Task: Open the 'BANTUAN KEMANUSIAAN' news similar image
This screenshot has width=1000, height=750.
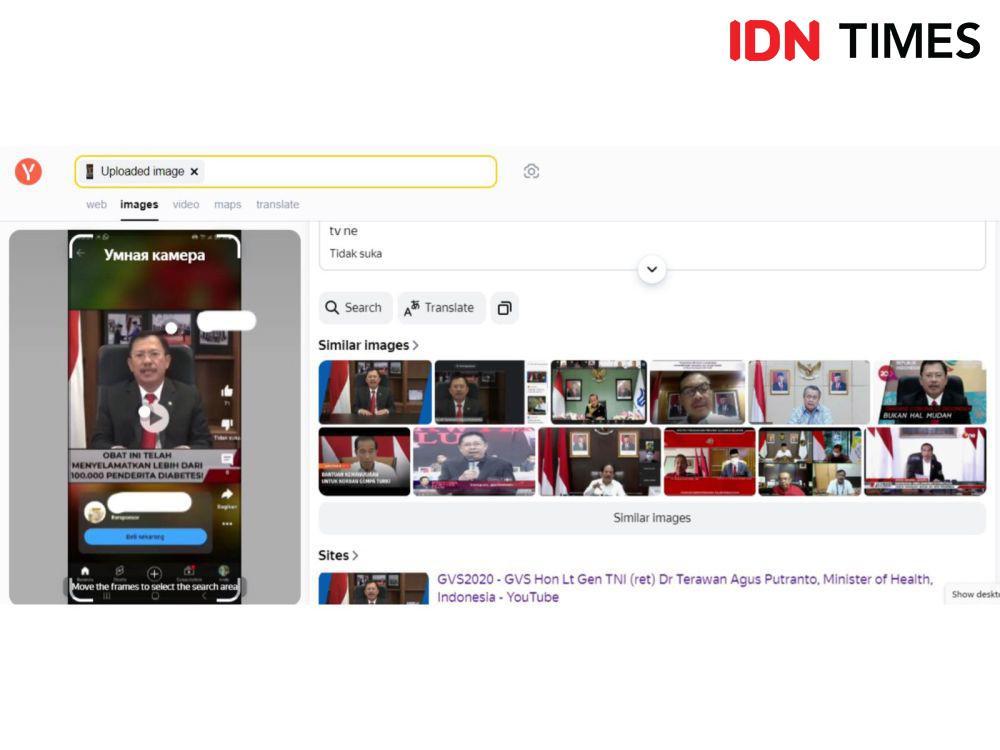Action: (x=364, y=462)
